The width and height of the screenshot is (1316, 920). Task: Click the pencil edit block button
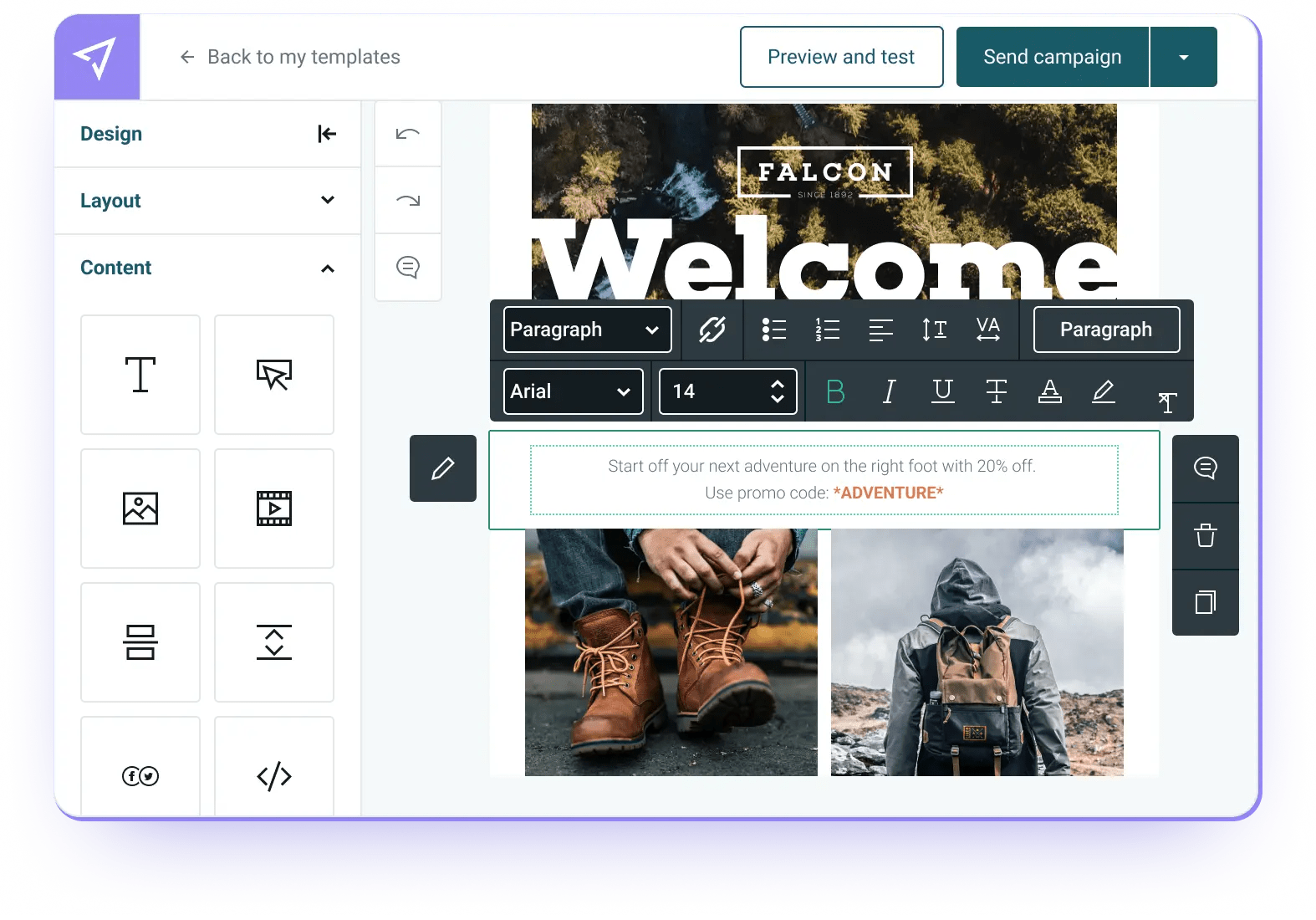[x=443, y=468]
